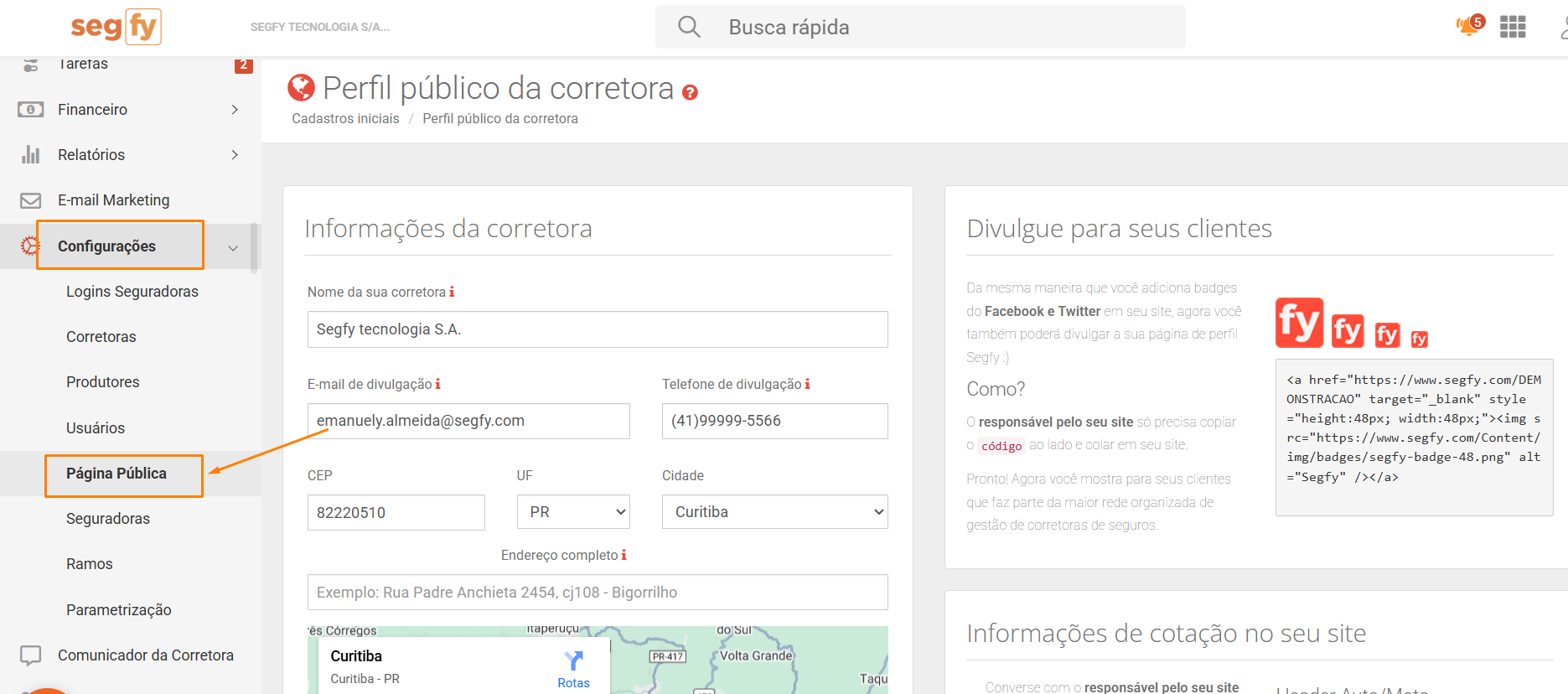Image resolution: width=1568 pixels, height=694 pixels.
Task: Collapse the Configurações menu chevron
Action: 233,247
